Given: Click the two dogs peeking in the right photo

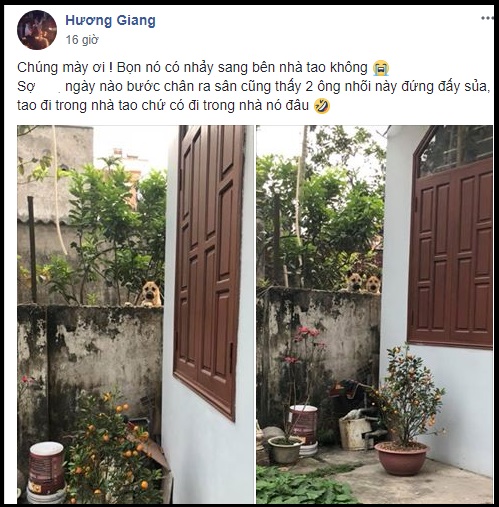Looking at the screenshot, I should click(x=364, y=282).
